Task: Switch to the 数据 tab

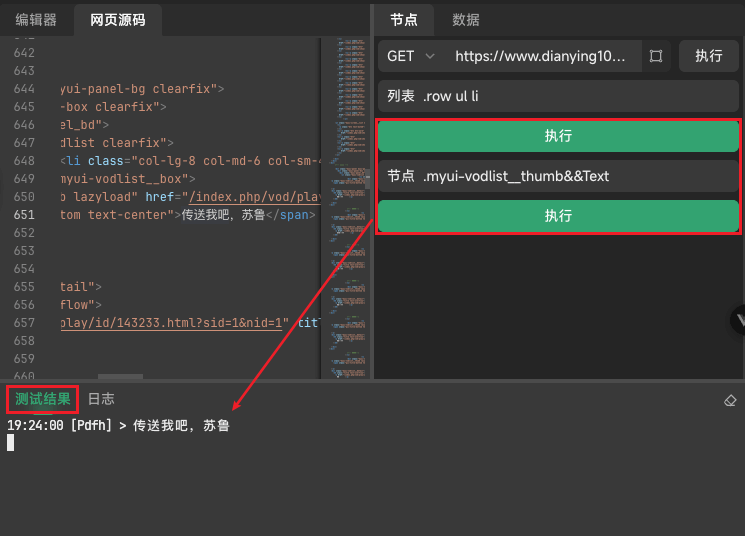Action: click(x=466, y=19)
